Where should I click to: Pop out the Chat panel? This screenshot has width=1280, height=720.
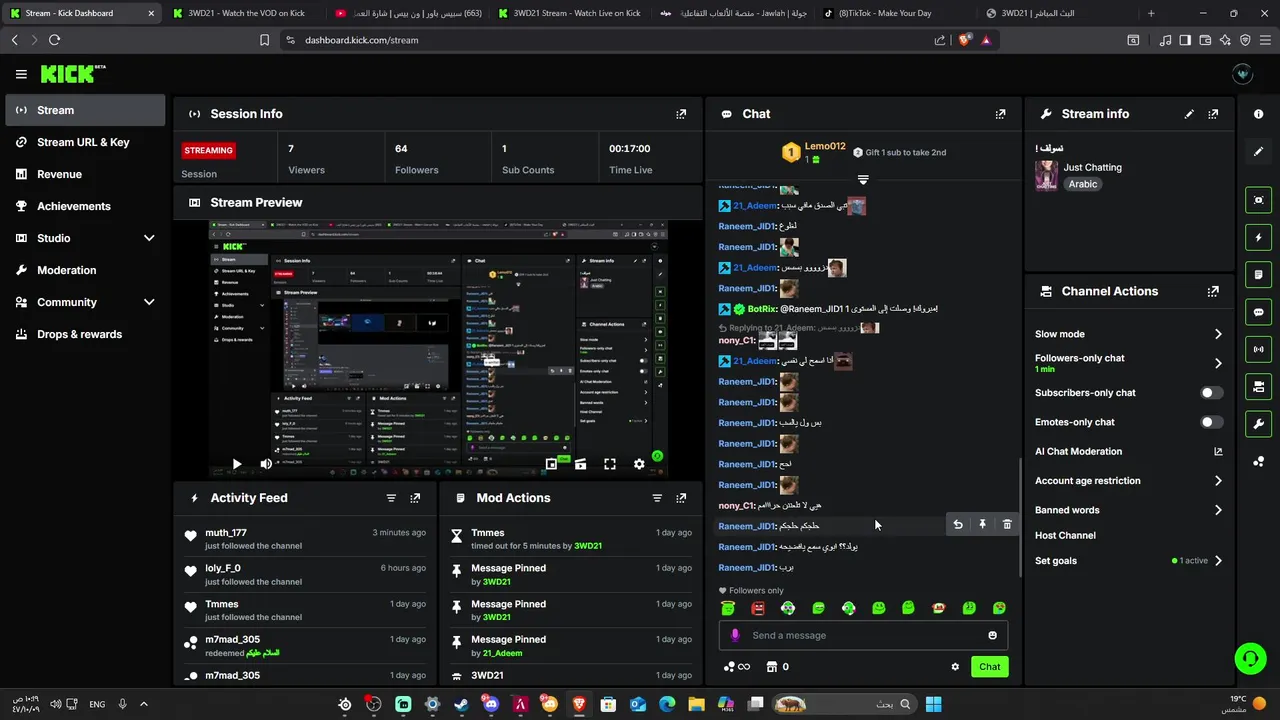click(1000, 114)
